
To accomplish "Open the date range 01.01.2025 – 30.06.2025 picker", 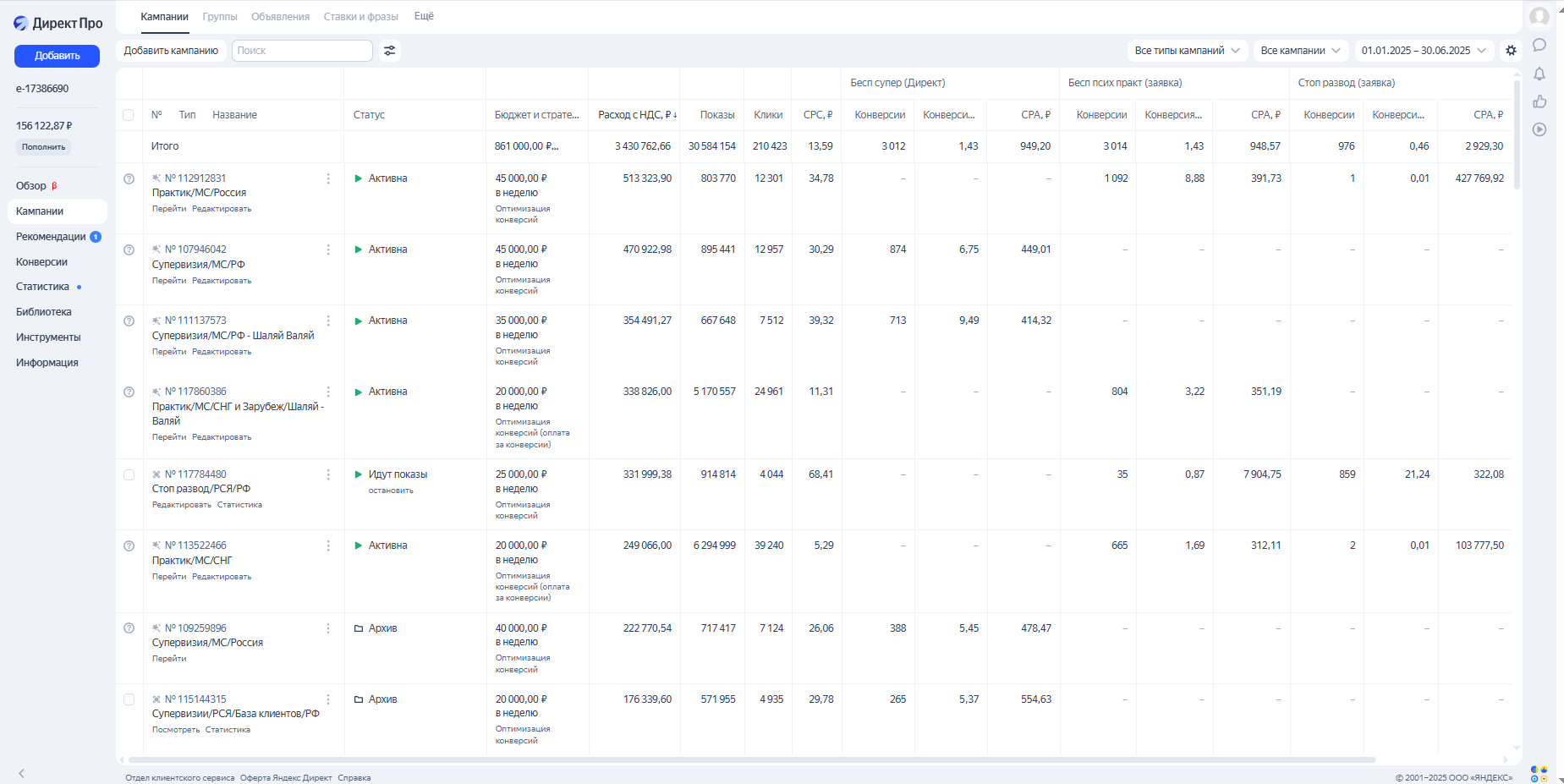I will click(1424, 51).
